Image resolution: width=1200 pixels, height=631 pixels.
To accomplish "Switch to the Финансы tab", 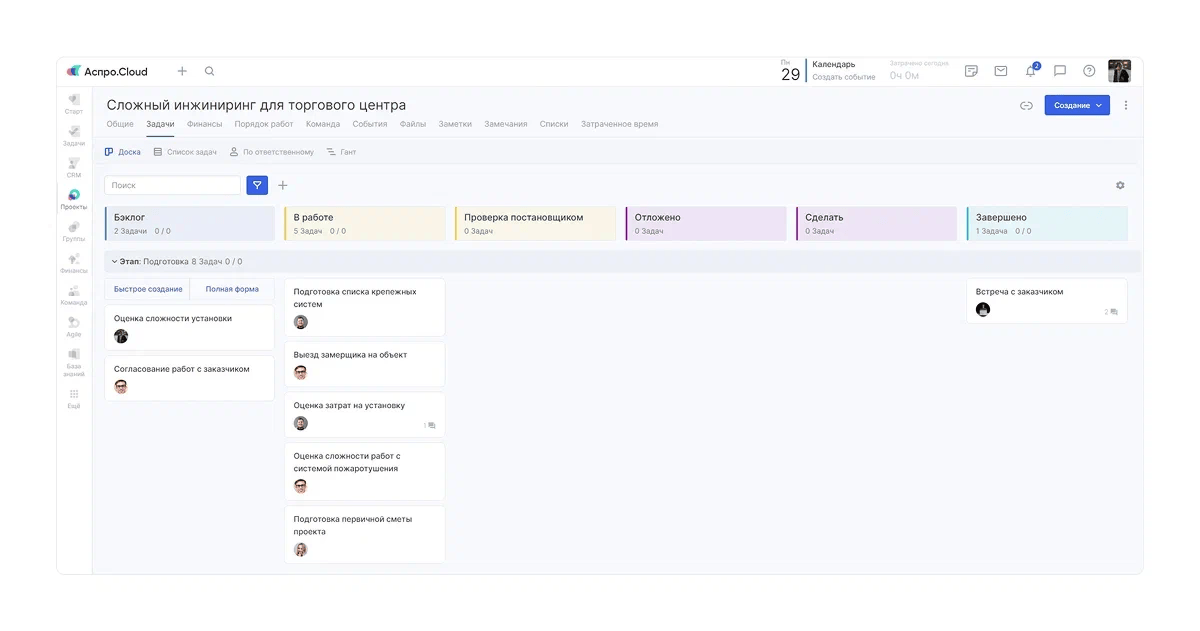I will pyautogui.click(x=204, y=124).
